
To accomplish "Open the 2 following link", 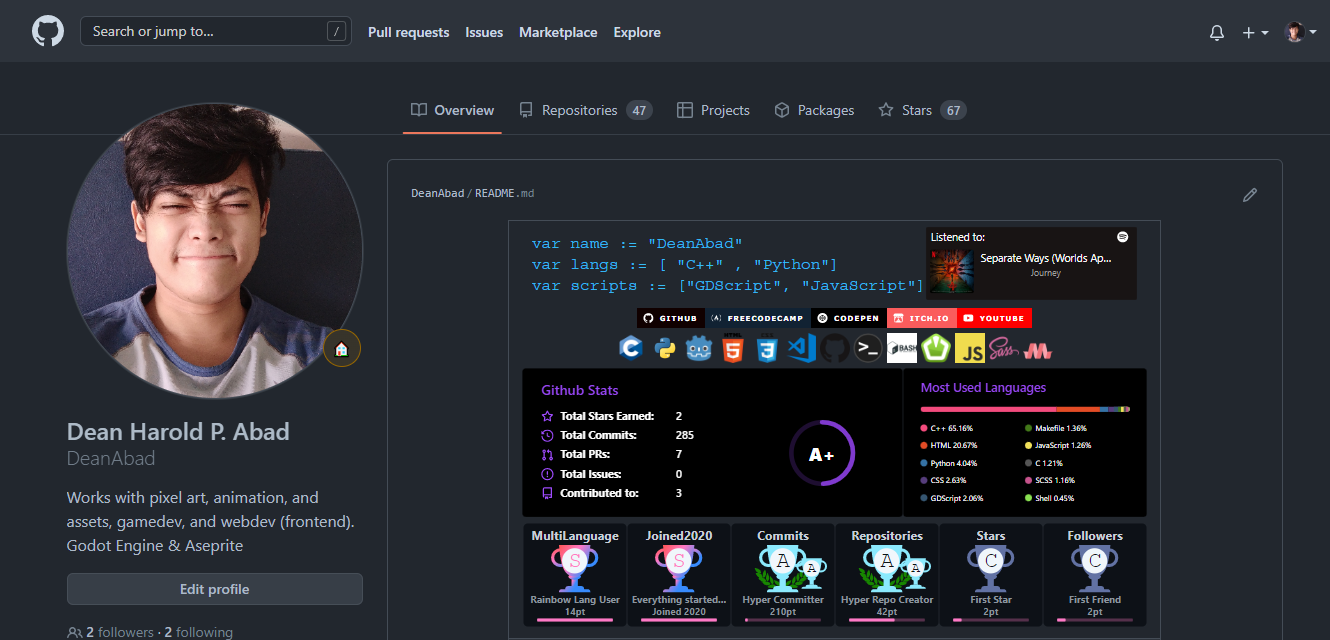I will click(x=198, y=632).
